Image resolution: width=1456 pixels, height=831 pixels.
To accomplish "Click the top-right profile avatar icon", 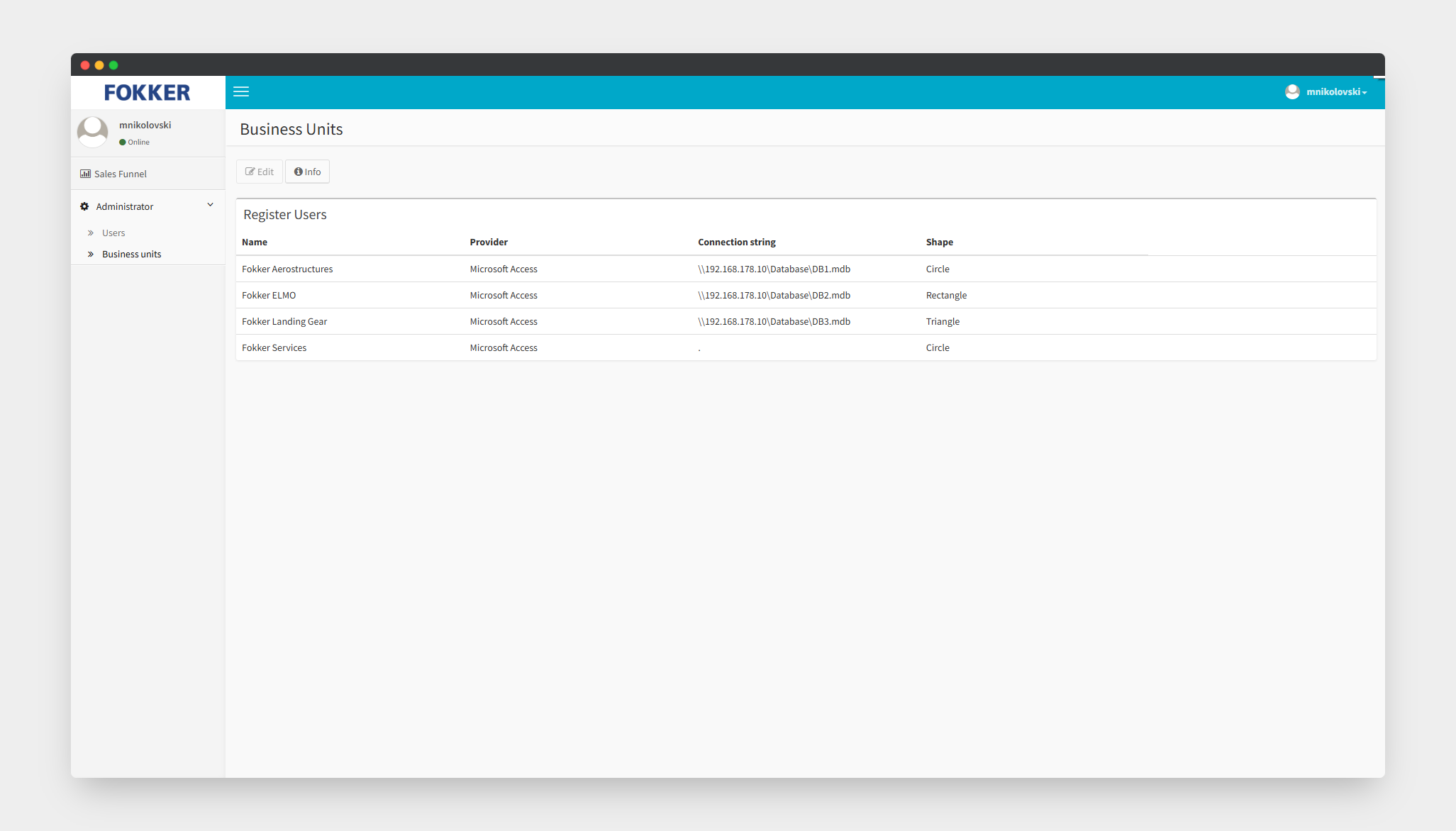I will tap(1292, 91).
